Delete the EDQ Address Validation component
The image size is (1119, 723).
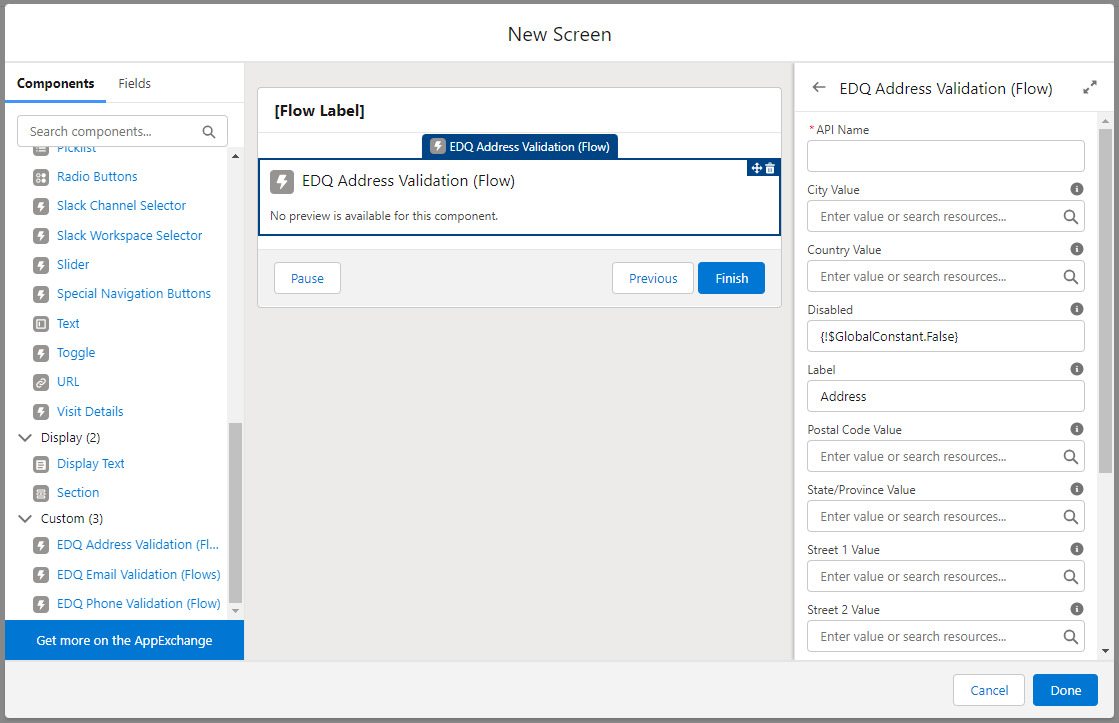click(770, 168)
